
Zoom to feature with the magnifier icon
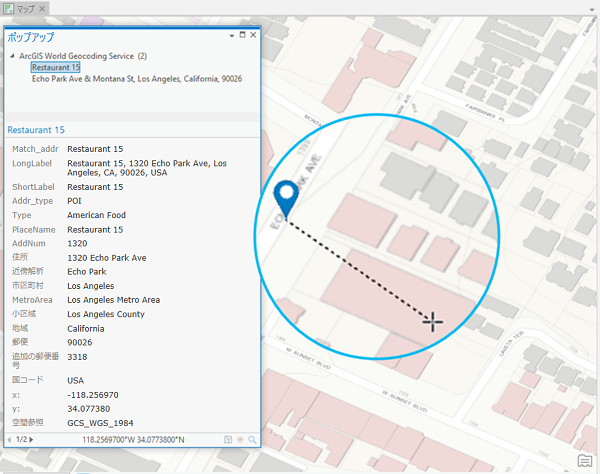click(252, 439)
